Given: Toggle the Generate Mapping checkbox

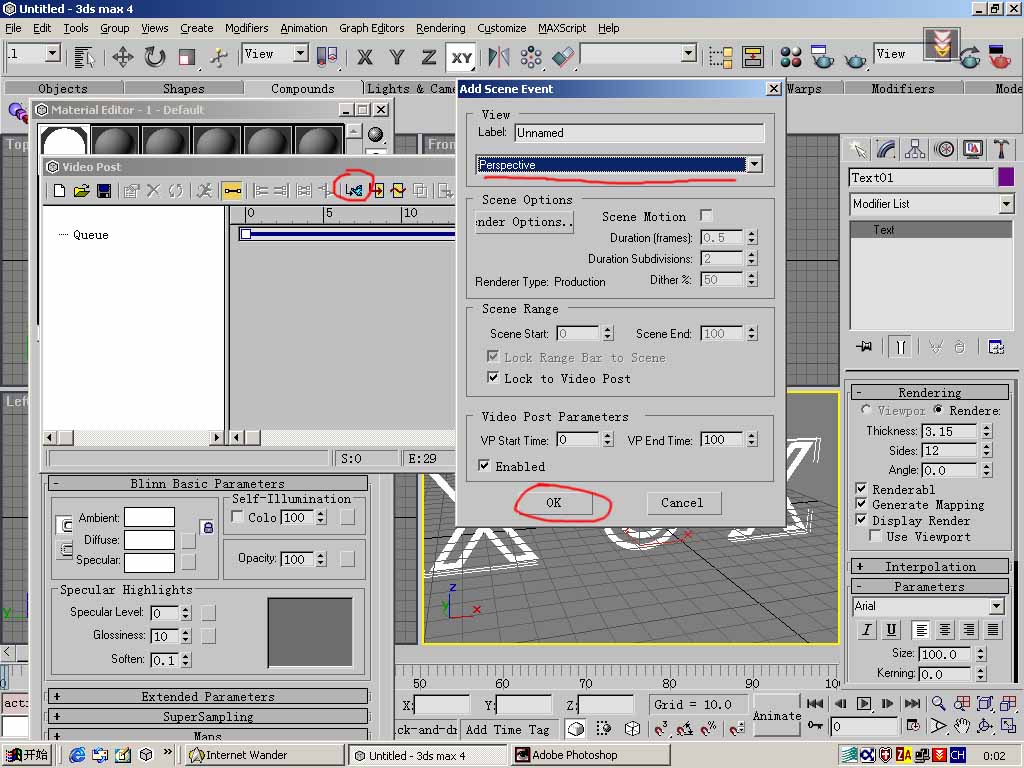Looking at the screenshot, I should pyautogui.click(x=861, y=505).
